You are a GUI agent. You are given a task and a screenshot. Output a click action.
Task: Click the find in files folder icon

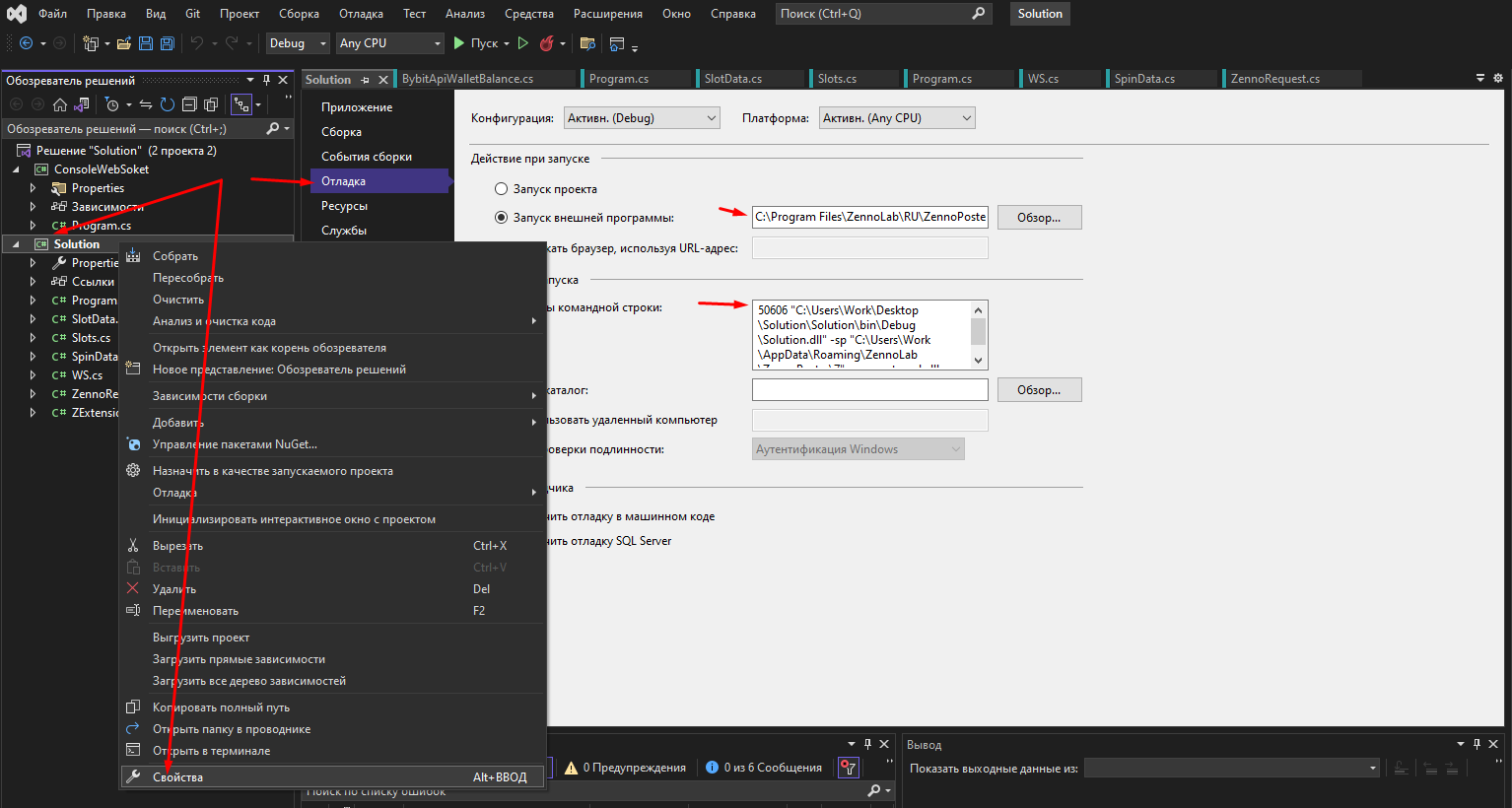click(x=587, y=43)
